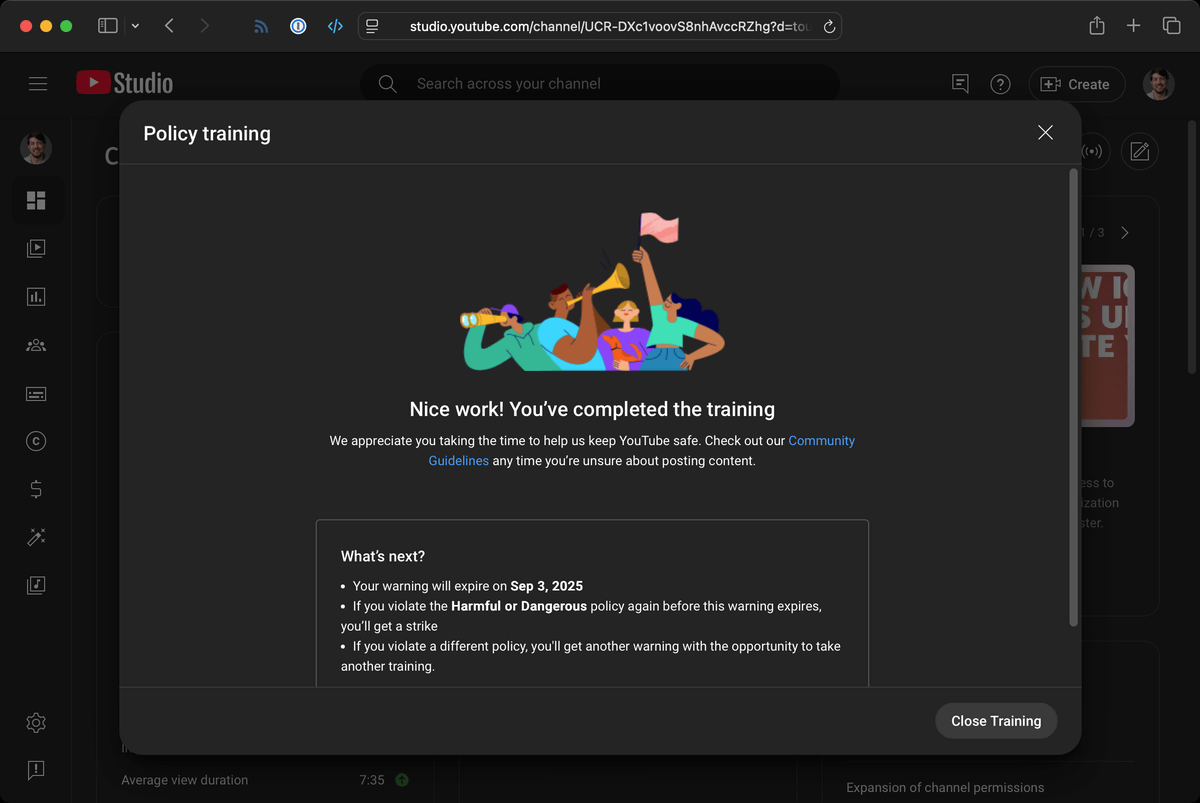The width and height of the screenshot is (1200, 803).
Task: Click the green up-arrow trend icon
Action: [402, 780]
